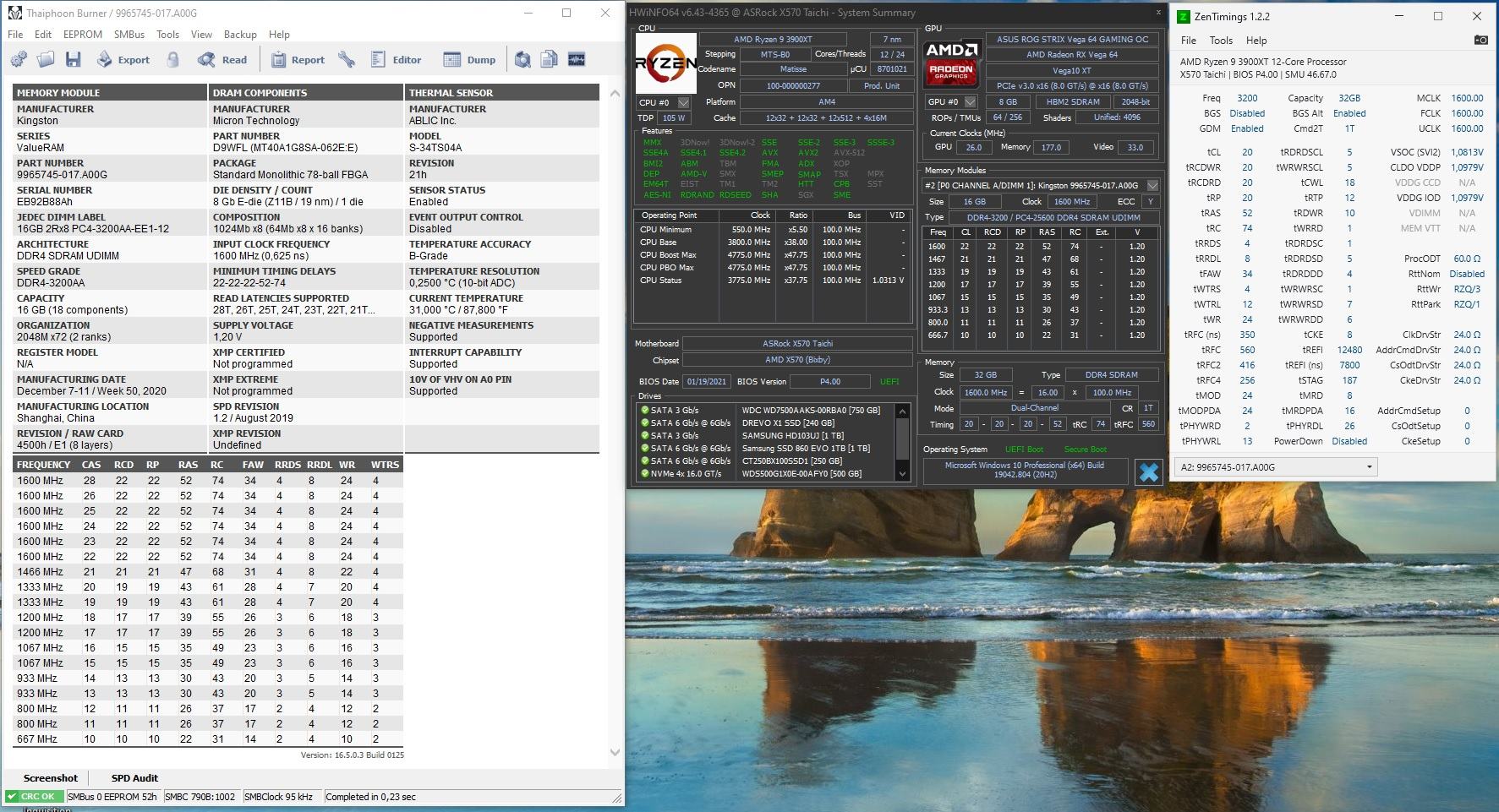Click the 1466 MHz row in frequency table
Image resolution: width=1499 pixels, height=812 pixels.
point(208,572)
